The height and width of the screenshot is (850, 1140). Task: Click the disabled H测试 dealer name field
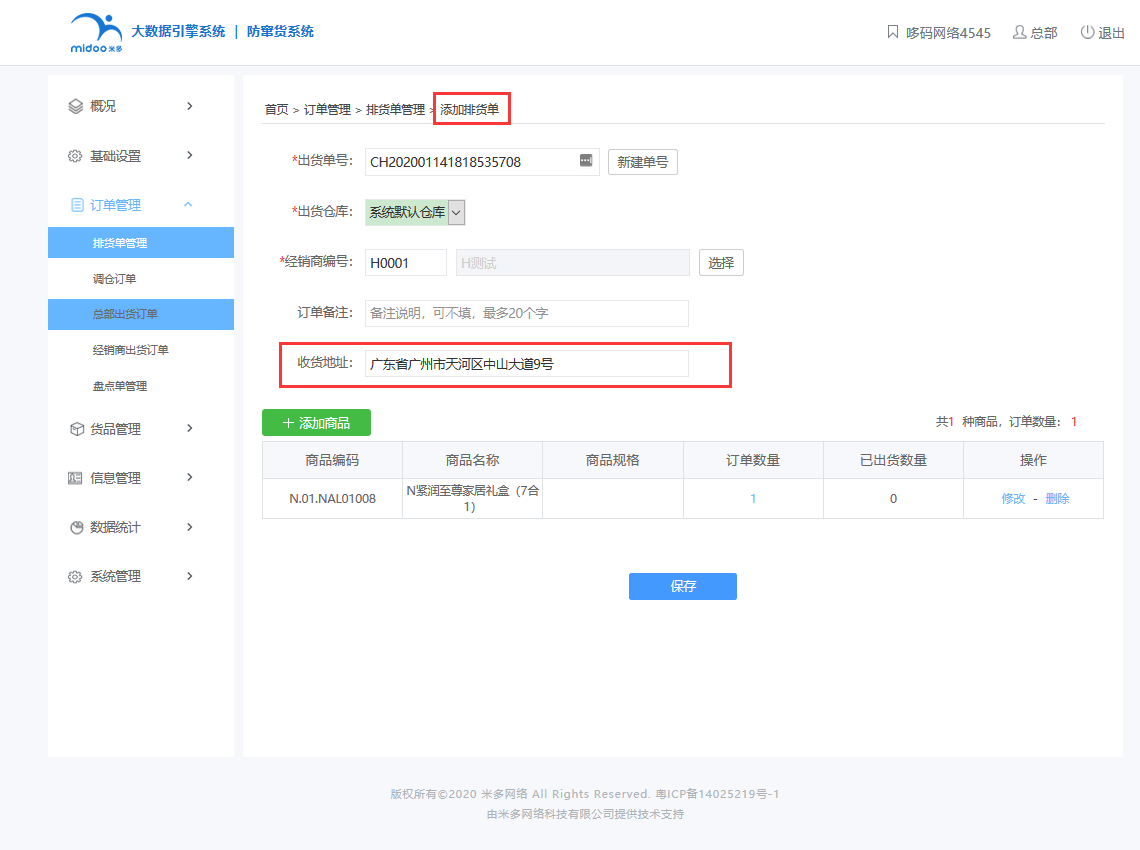(x=572, y=262)
